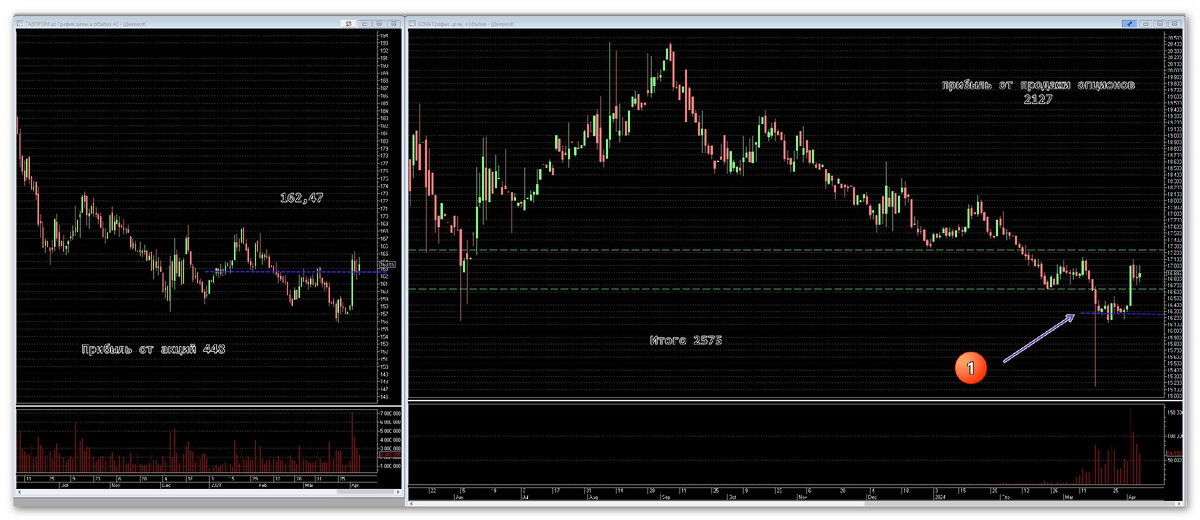Image resolution: width=1200 pixels, height=520 pixels.
Task: Minimize the right chart window
Action: point(1145,24)
